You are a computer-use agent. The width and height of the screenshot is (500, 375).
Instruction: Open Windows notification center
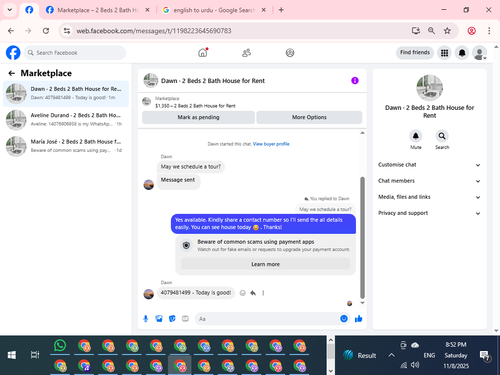[484, 356]
